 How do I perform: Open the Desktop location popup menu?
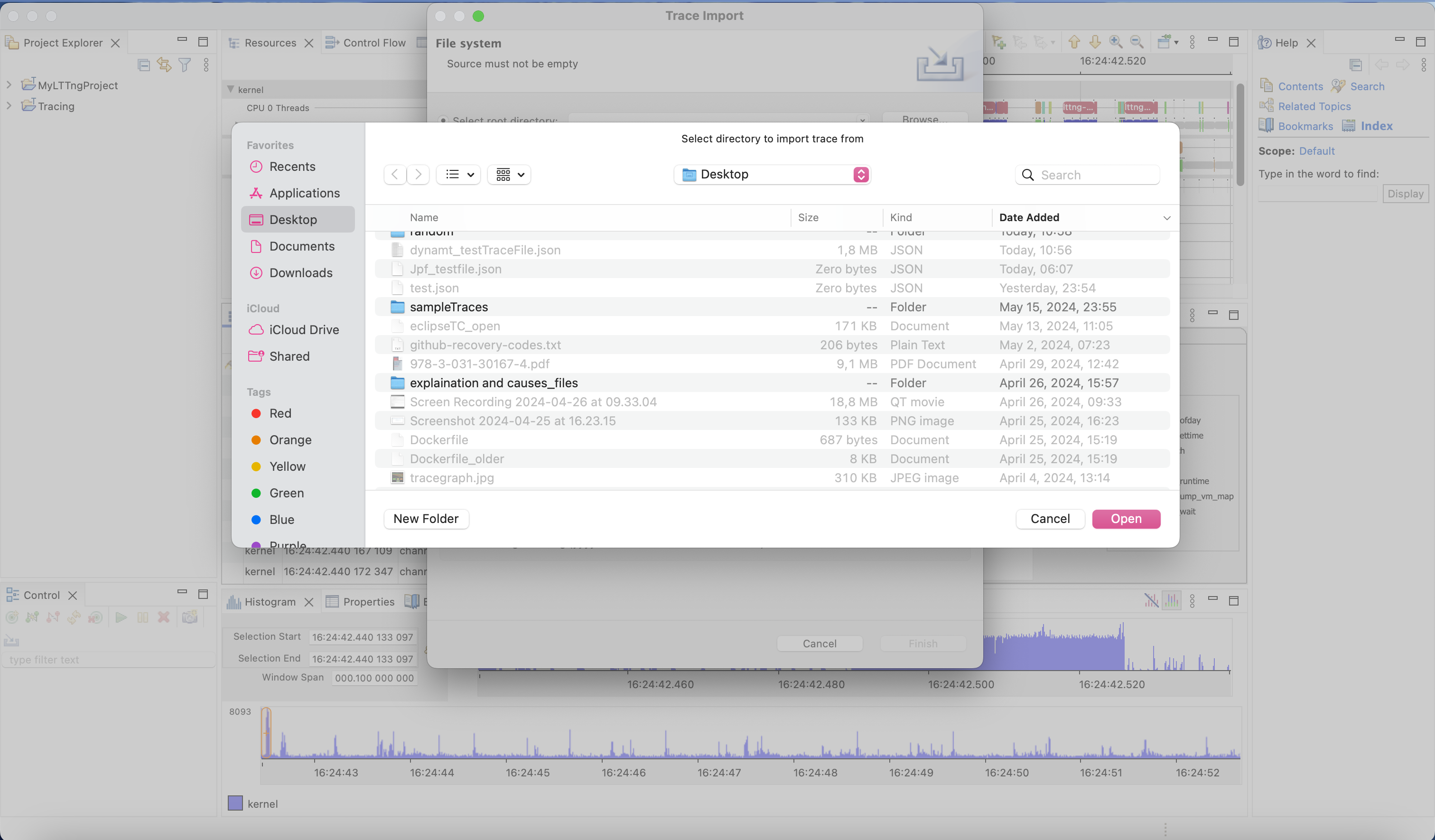772,174
